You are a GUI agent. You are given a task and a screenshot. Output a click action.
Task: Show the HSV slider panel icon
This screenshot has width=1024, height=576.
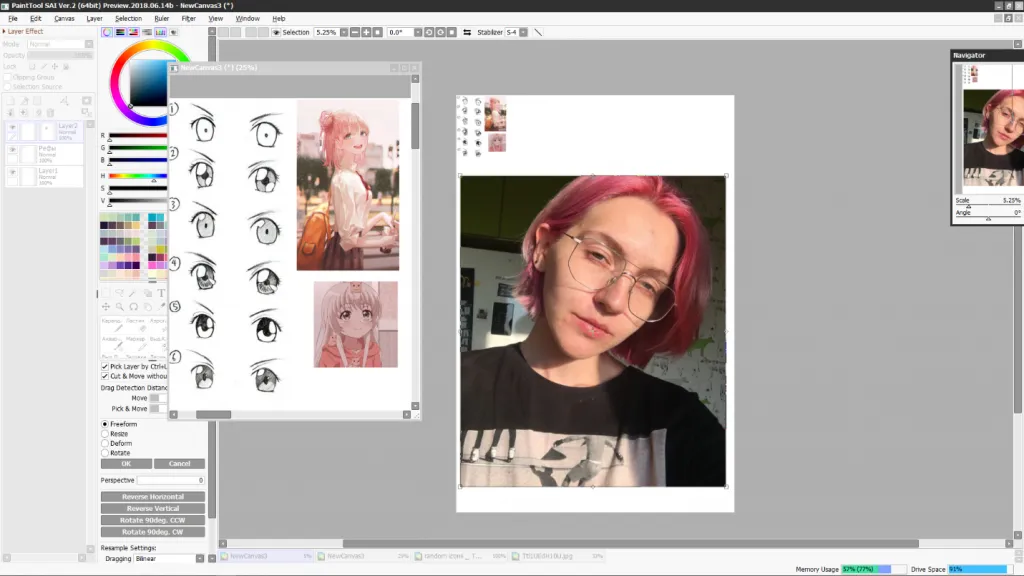(134, 32)
